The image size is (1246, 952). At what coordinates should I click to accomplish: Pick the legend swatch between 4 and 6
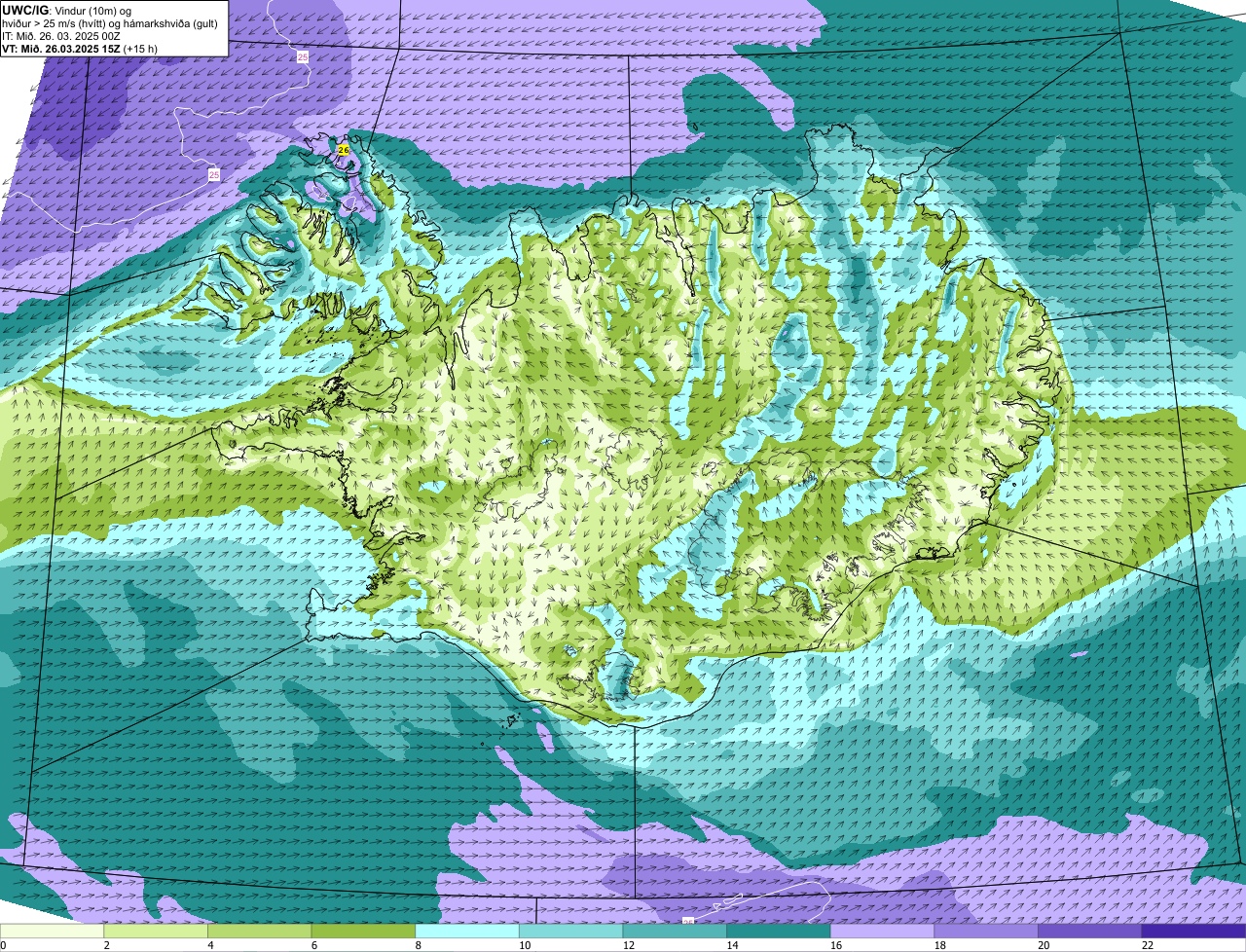click(260, 931)
